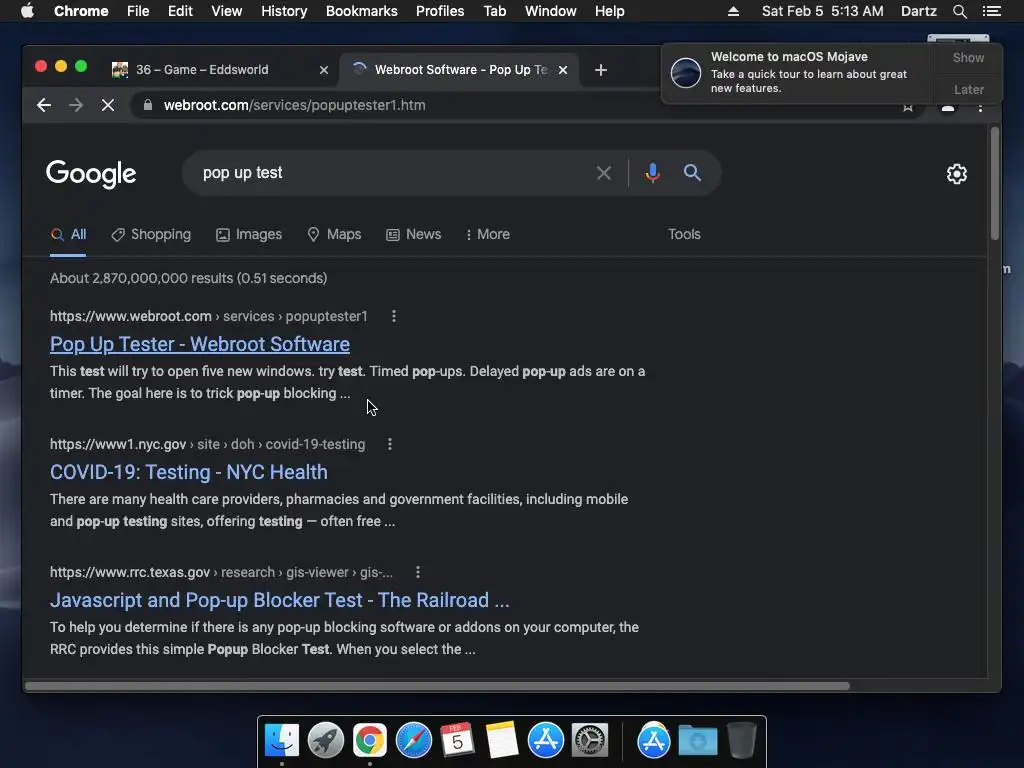Open Spotlight search in menu bar
1024x768 pixels.
pyautogui.click(x=959, y=11)
